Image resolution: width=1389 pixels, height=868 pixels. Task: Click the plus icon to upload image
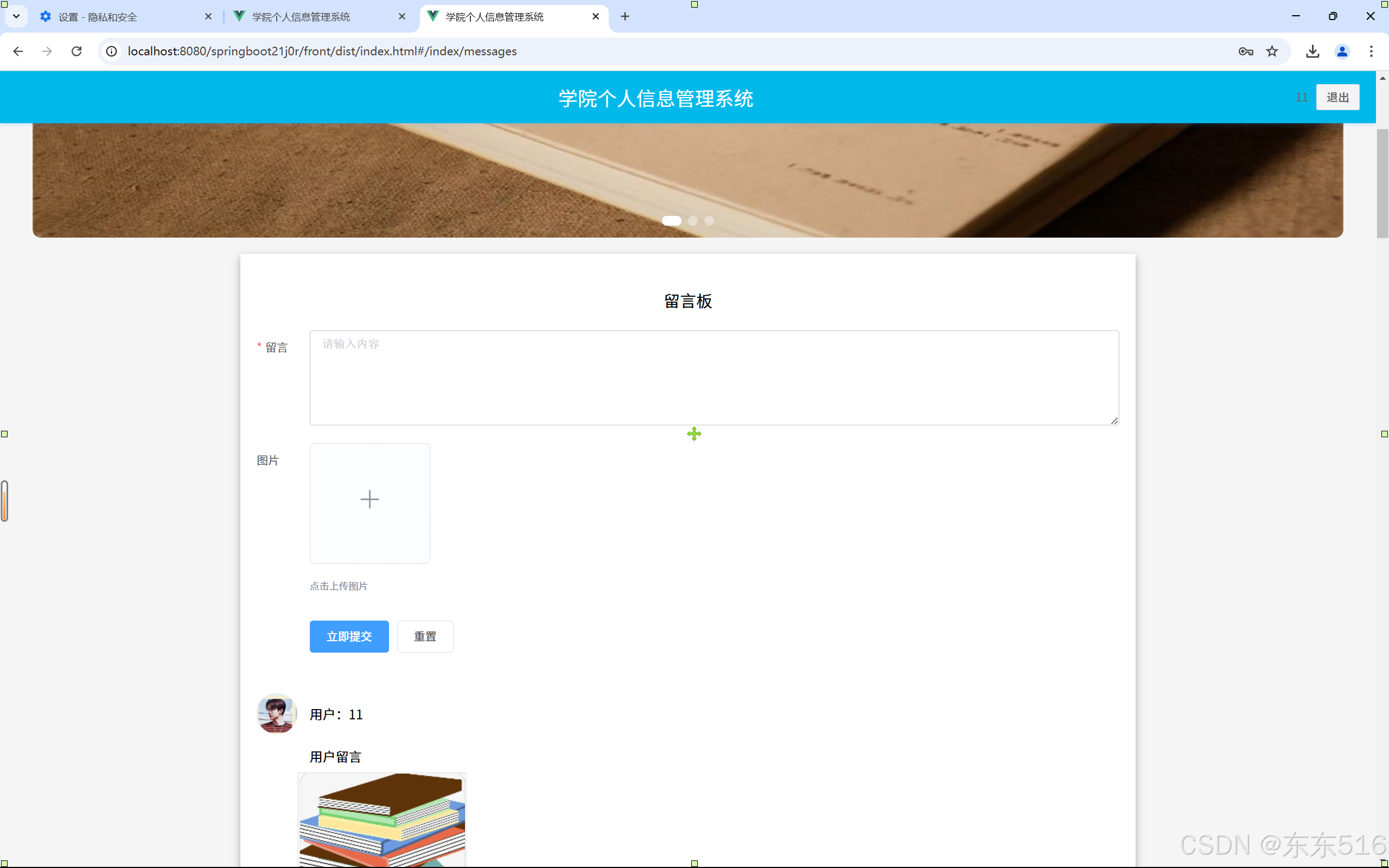point(369,500)
